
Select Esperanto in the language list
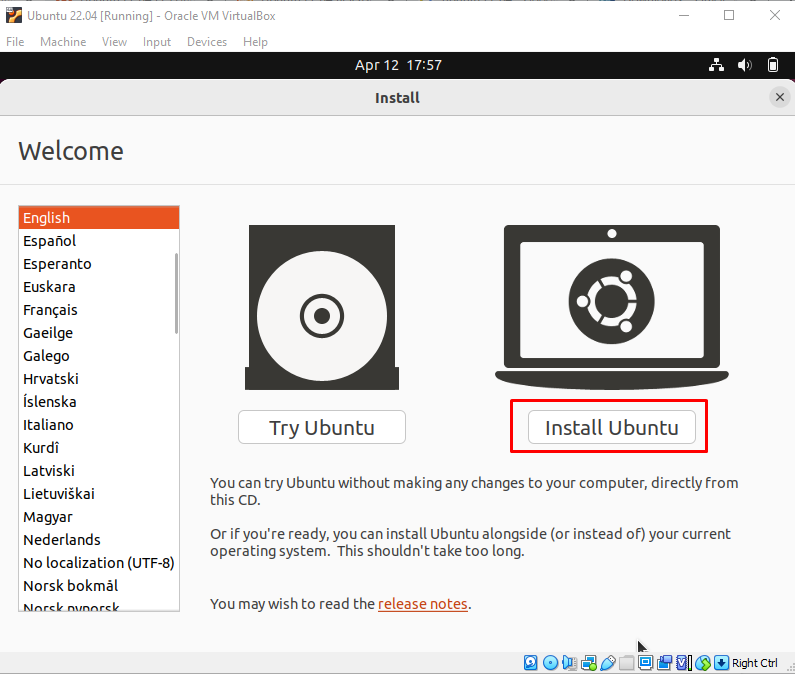click(99, 264)
